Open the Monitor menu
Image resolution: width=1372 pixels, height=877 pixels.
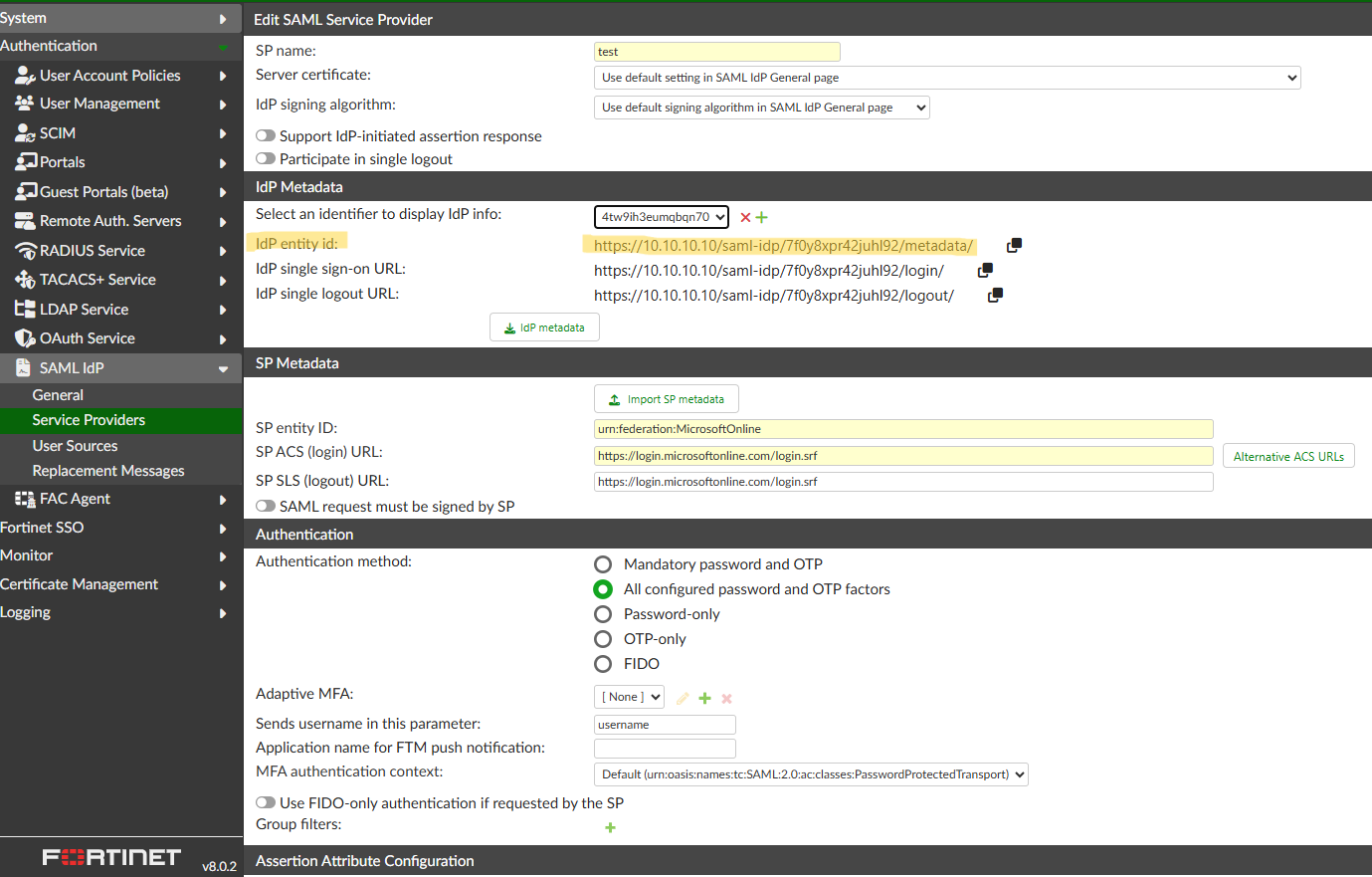coord(121,555)
